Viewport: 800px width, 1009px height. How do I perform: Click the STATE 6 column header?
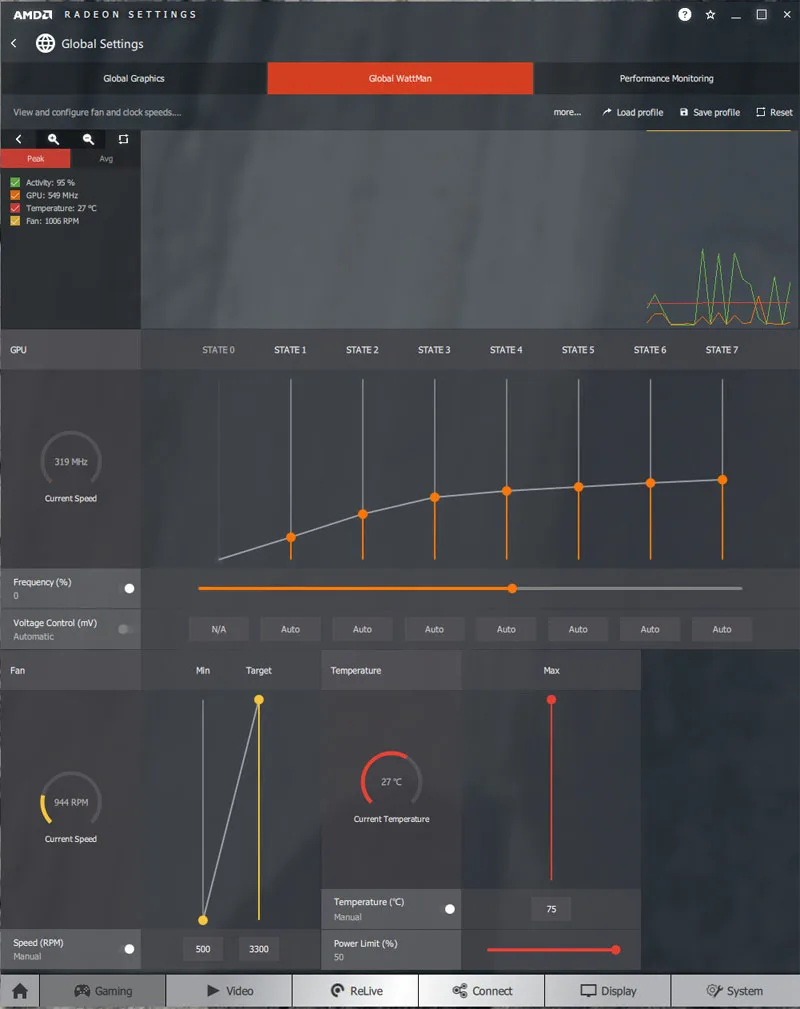point(649,349)
